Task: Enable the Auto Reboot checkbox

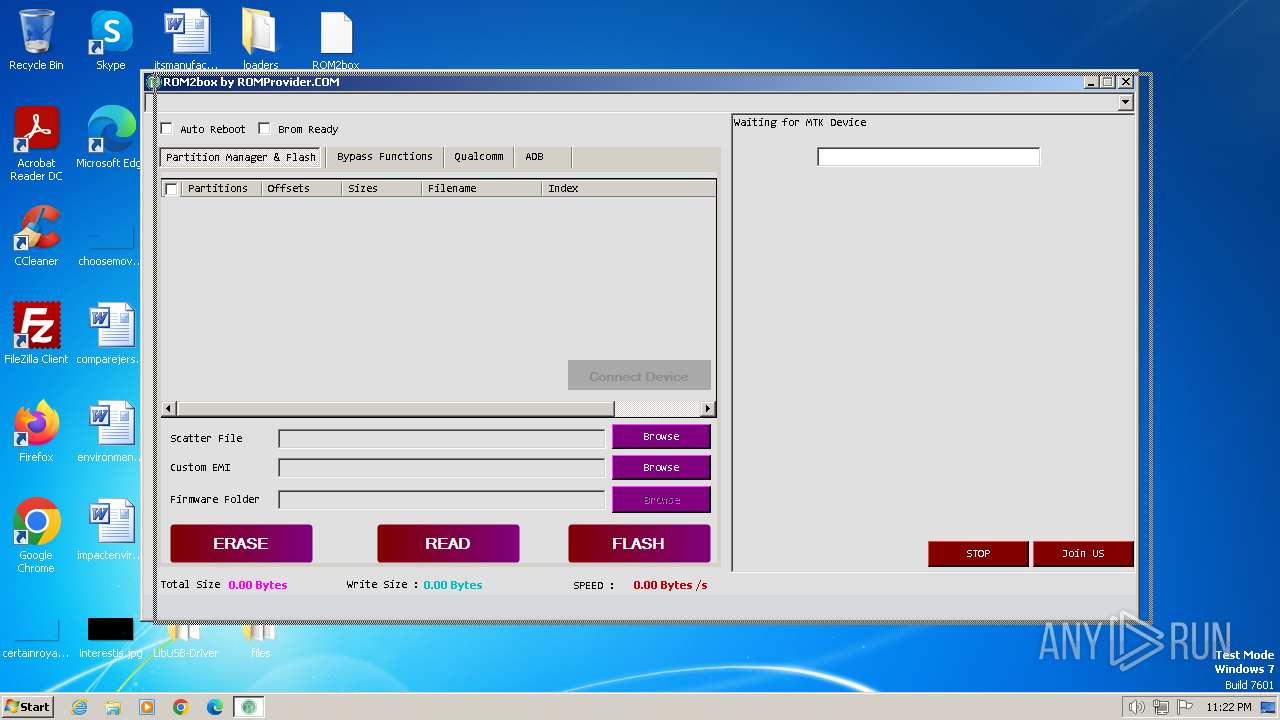Action: point(167,128)
